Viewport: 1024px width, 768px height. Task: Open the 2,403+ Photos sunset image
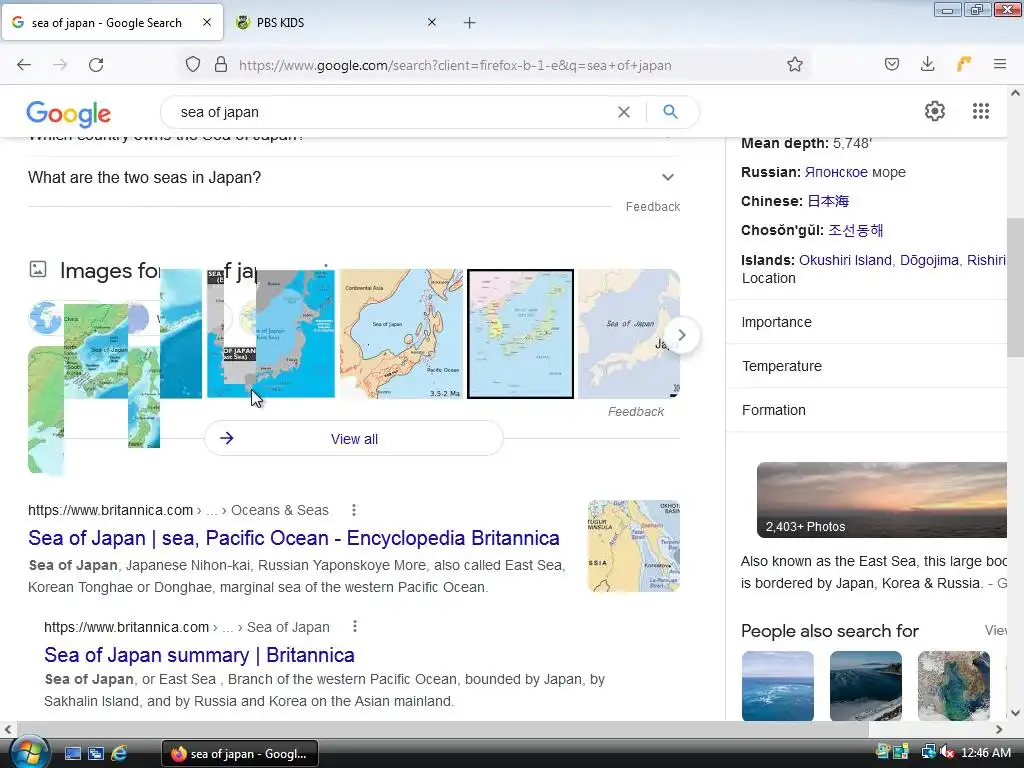[x=882, y=500]
